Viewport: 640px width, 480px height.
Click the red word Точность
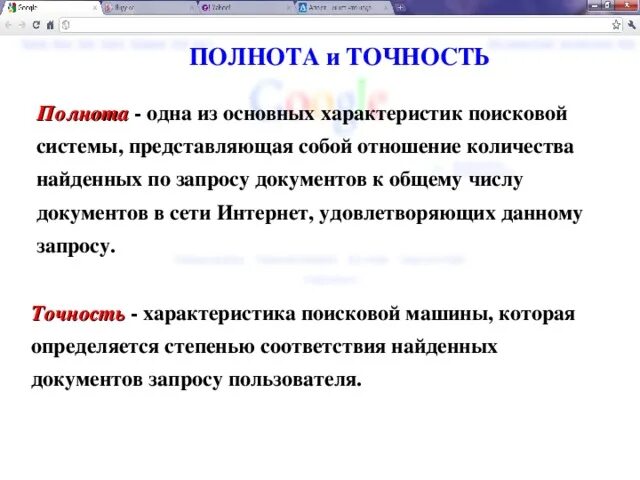click(x=78, y=314)
